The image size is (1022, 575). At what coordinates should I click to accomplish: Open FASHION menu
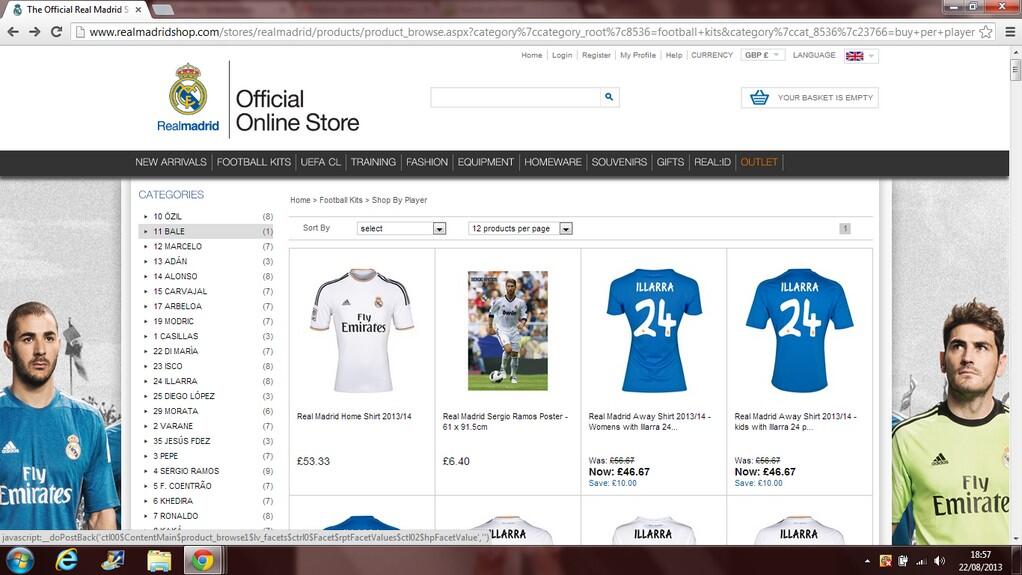click(x=427, y=162)
